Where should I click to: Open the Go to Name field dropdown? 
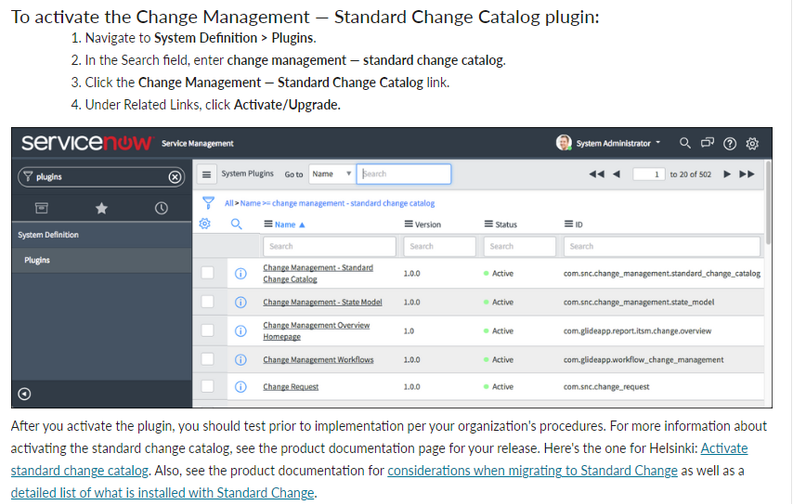click(331, 174)
